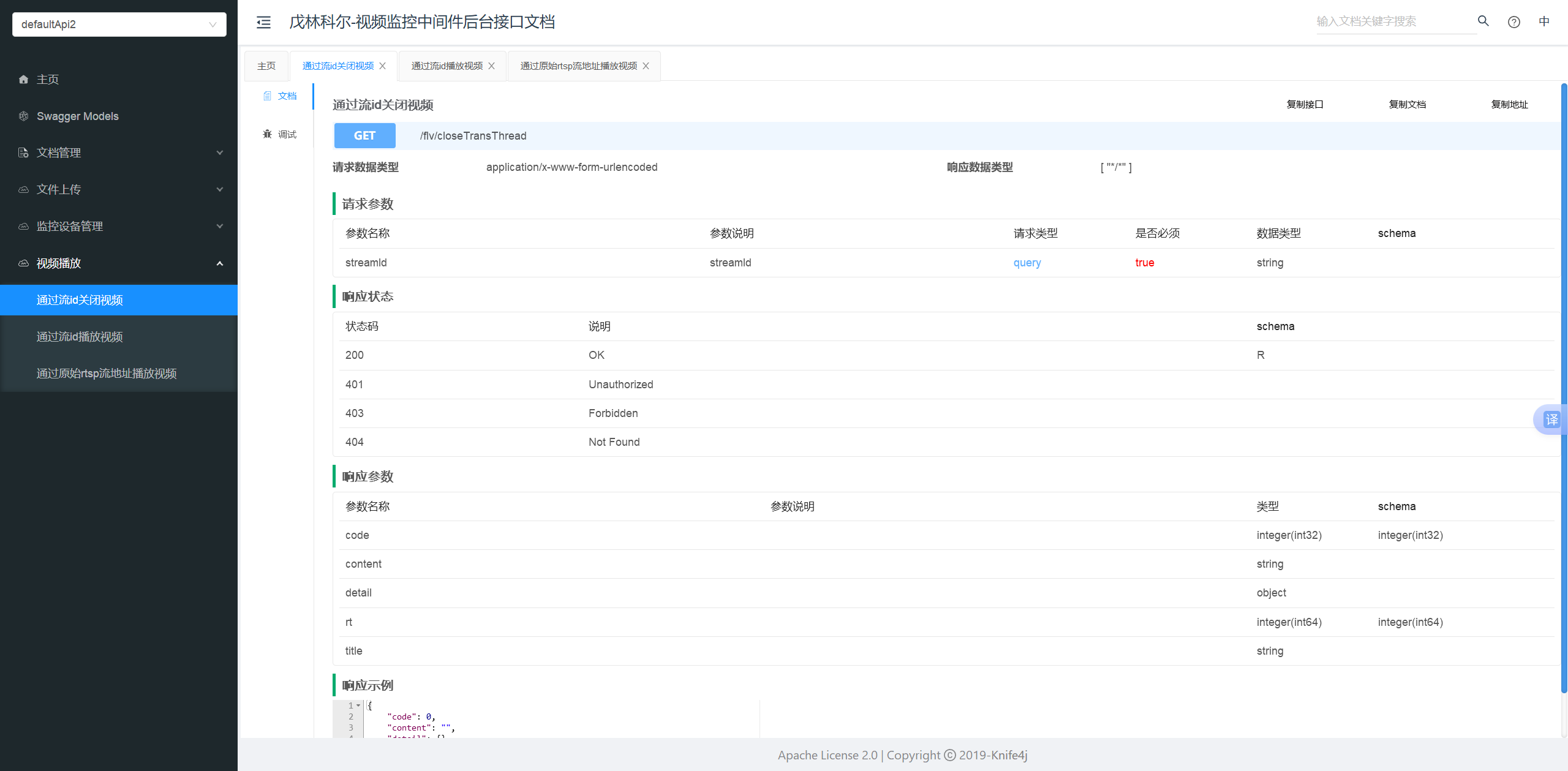
Task: Click 复制接口 button
Action: [1305, 105]
